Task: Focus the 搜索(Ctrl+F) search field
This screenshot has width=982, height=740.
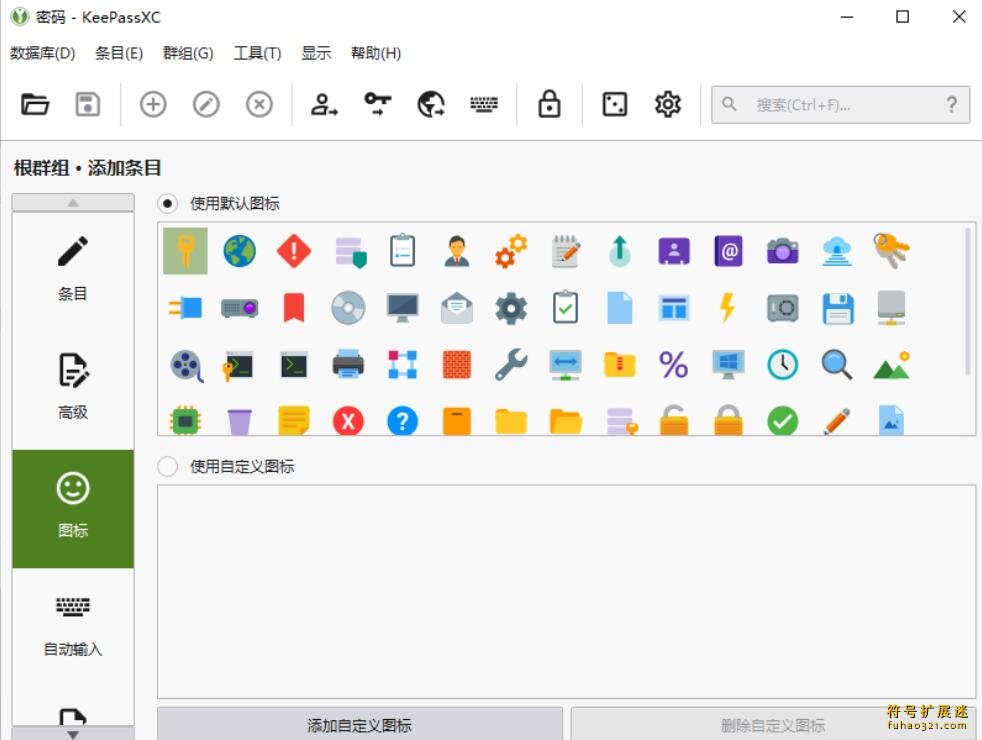Action: point(840,105)
